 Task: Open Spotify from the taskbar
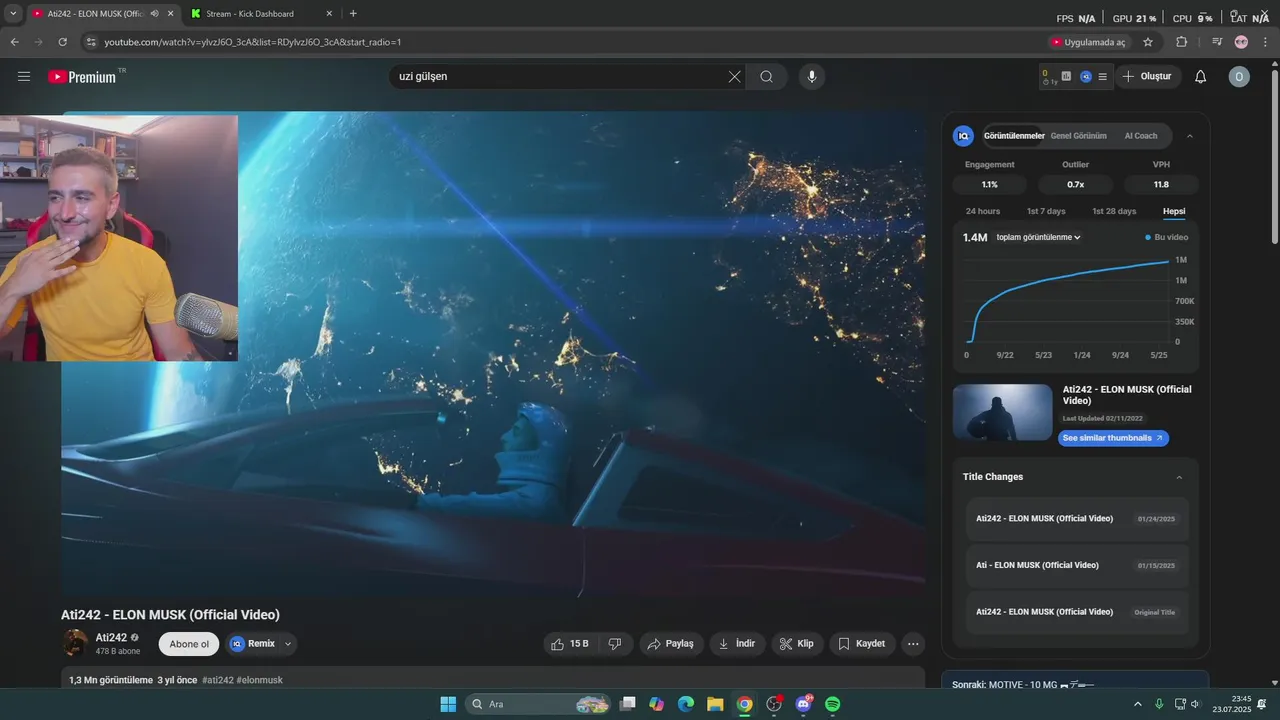[833, 704]
